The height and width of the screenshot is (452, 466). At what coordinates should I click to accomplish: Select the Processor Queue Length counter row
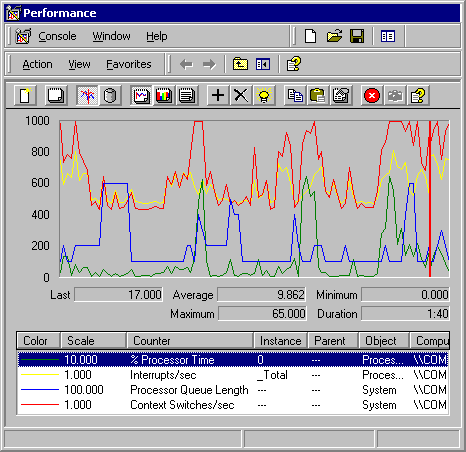tap(233, 390)
